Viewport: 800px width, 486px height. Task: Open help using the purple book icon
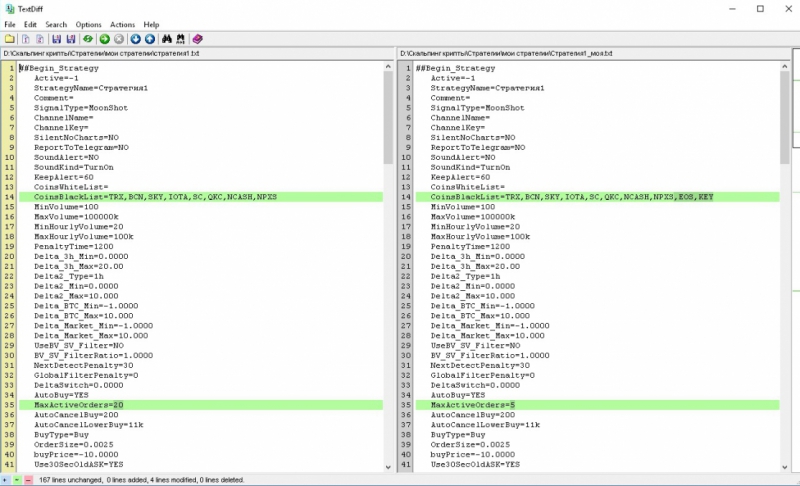[197, 39]
